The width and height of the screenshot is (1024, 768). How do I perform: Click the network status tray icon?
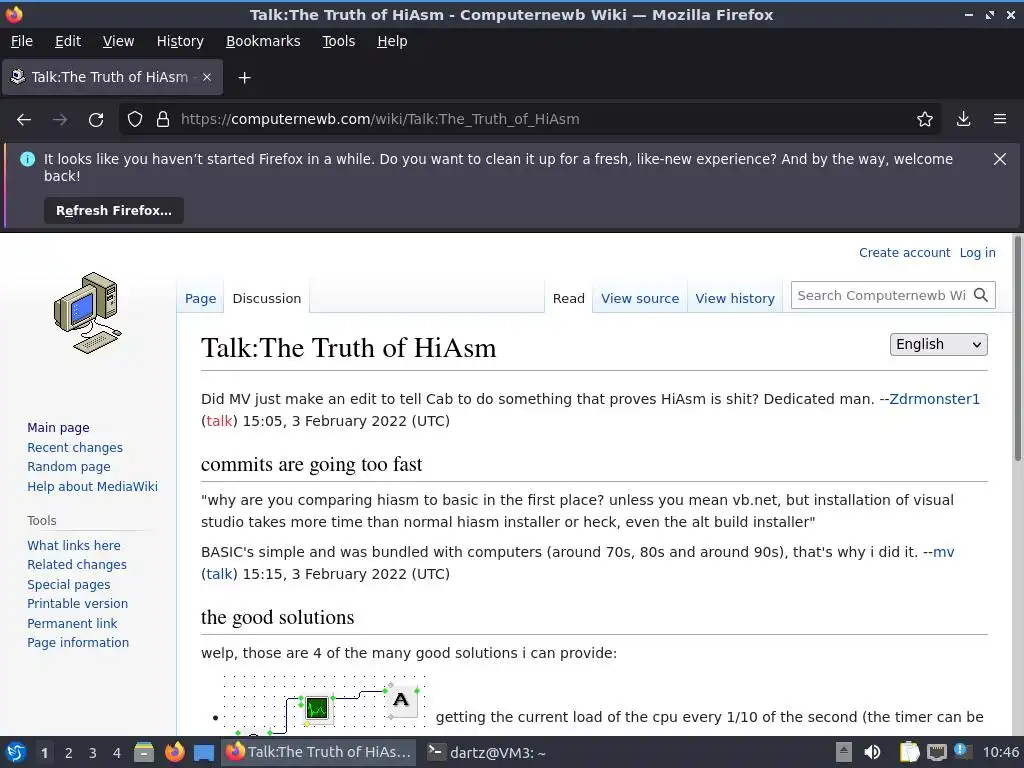coord(936,752)
